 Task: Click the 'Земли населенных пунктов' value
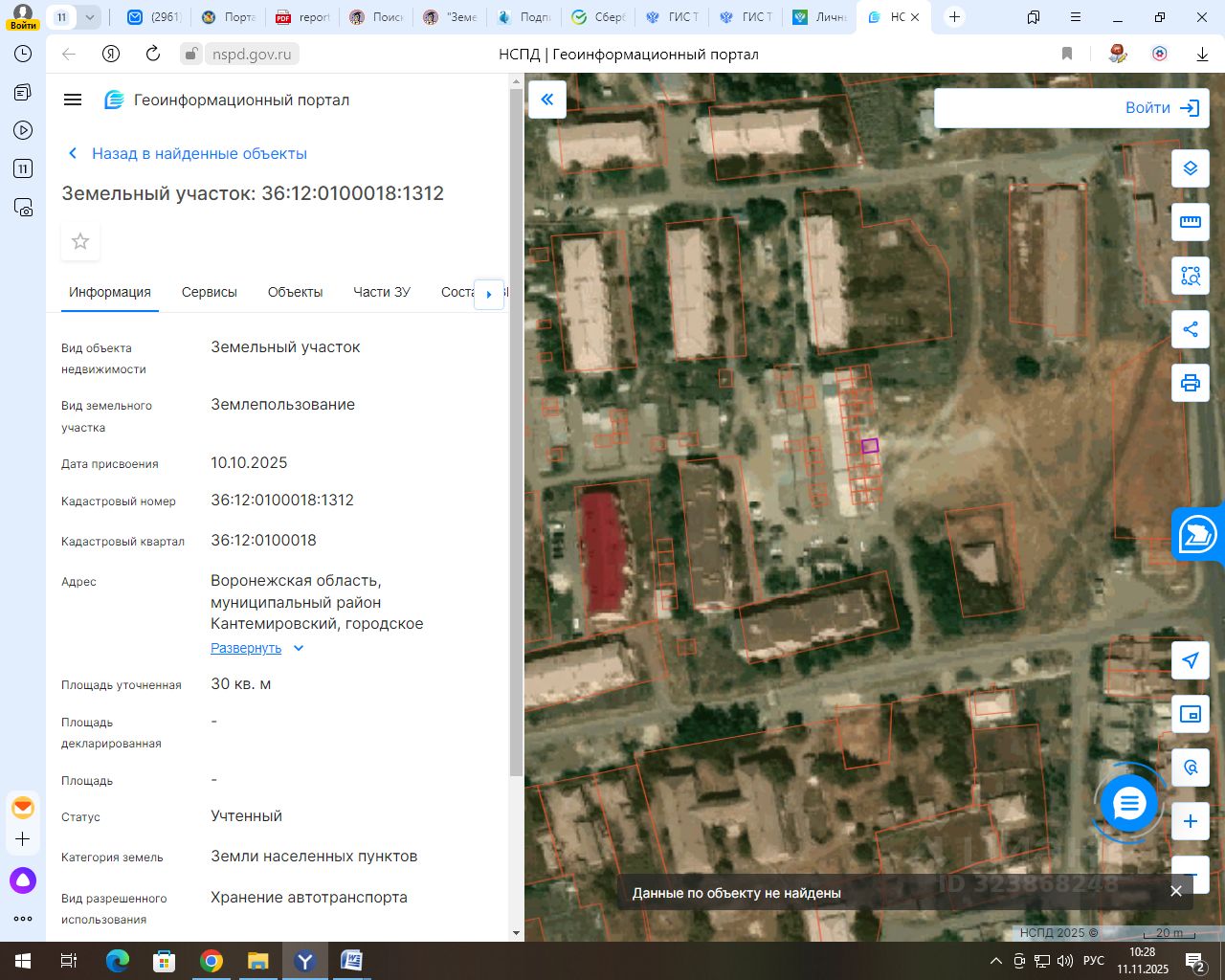coord(314,857)
